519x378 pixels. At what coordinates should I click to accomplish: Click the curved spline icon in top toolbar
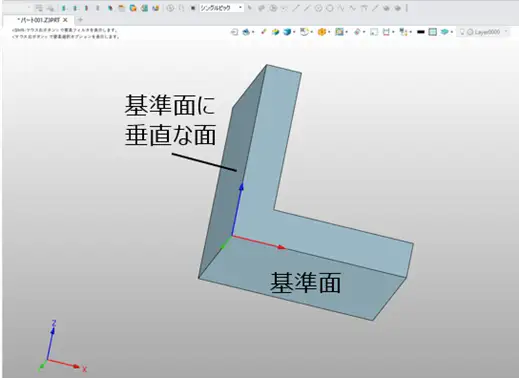pos(352,8)
